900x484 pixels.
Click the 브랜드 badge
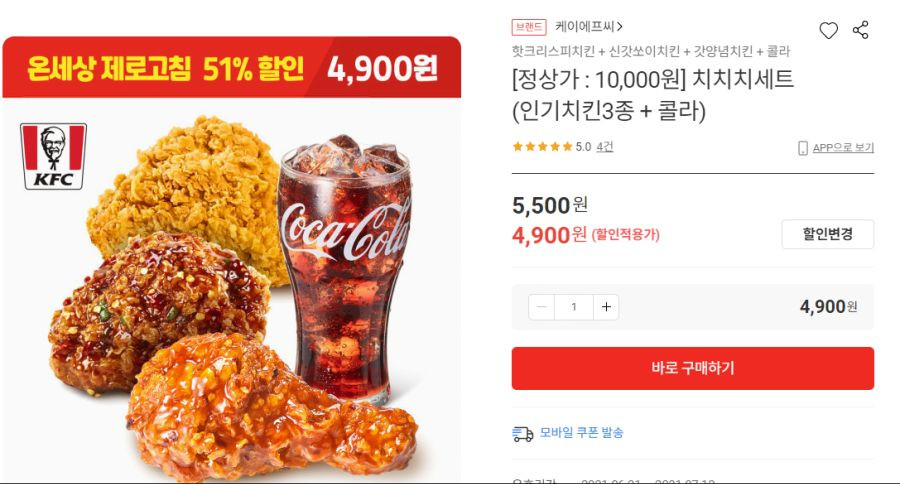529,27
